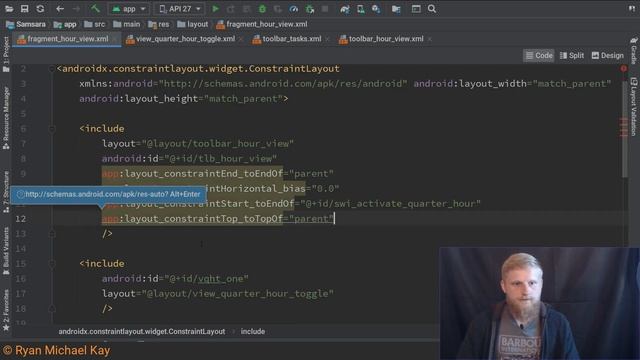Click the Open file folder icon
The image size is (640, 360).
pyautogui.click(x=9, y=9)
